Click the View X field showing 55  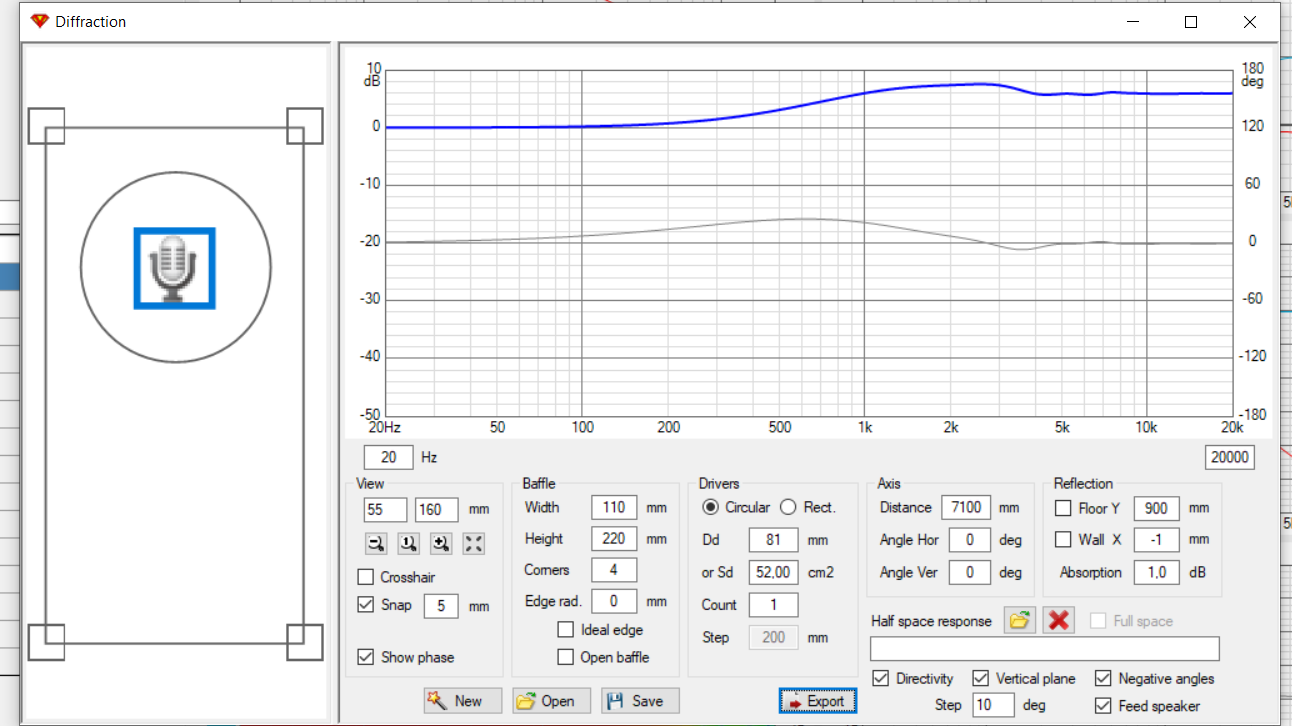coord(386,509)
